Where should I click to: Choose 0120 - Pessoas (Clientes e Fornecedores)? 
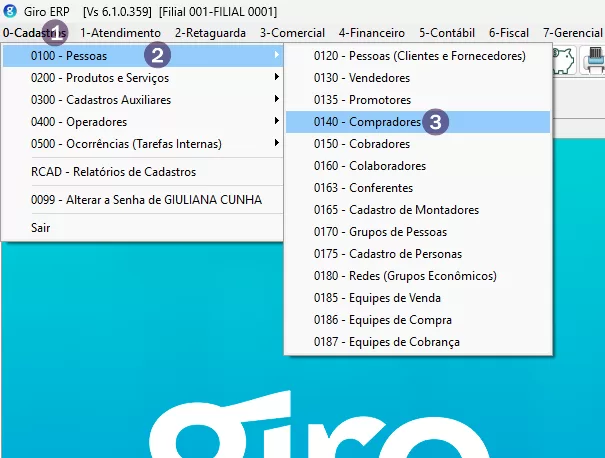pos(419,55)
